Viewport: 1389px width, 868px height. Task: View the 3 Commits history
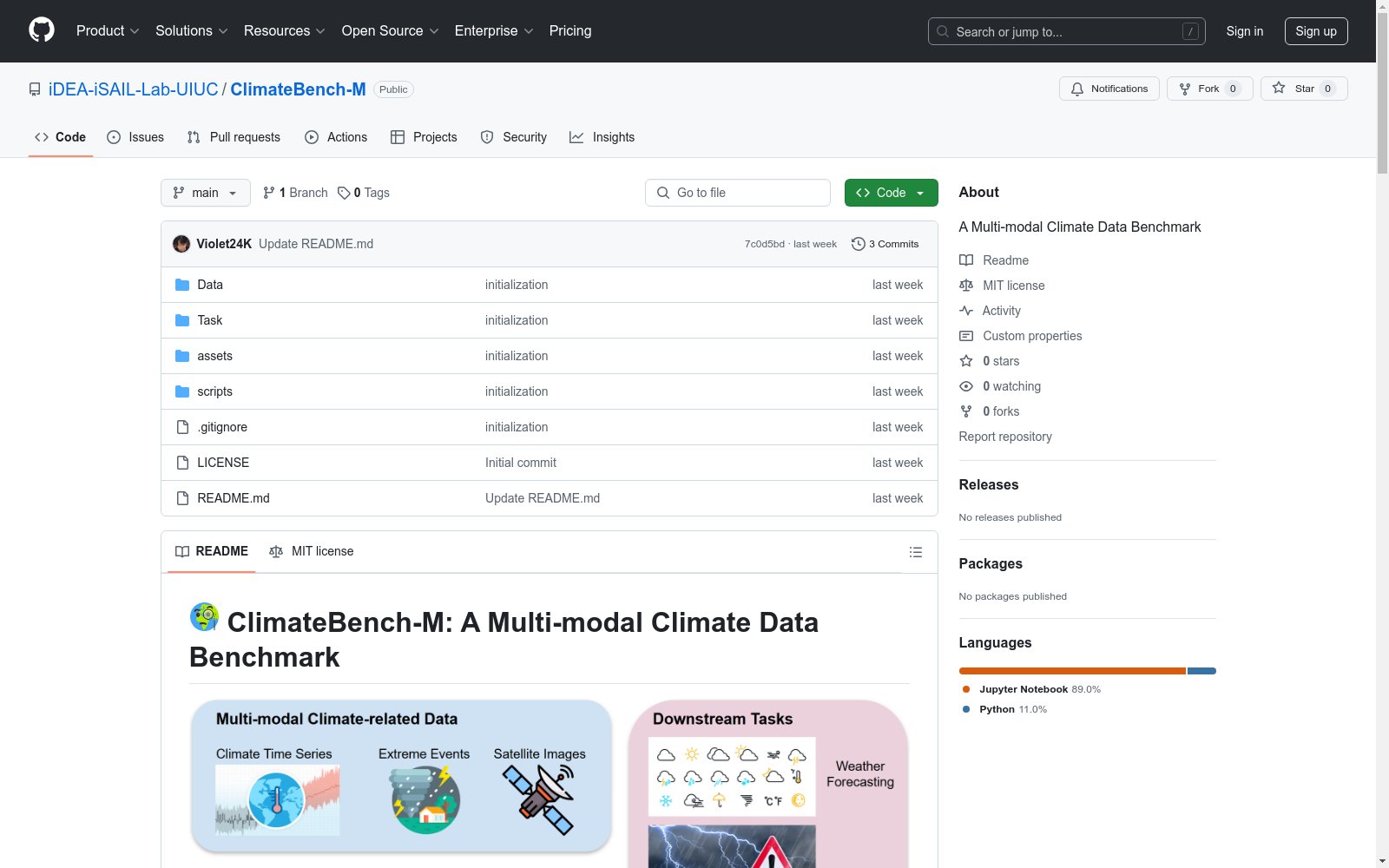[x=885, y=244]
